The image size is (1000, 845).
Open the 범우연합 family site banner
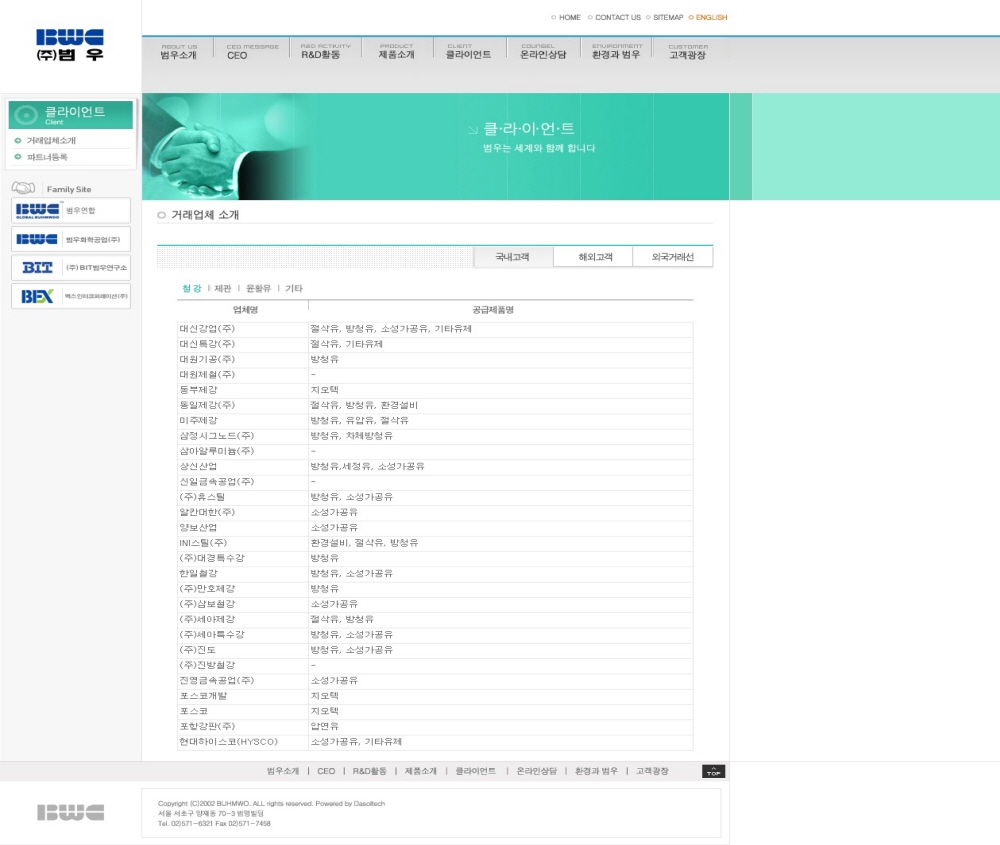click(x=71, y=210)
